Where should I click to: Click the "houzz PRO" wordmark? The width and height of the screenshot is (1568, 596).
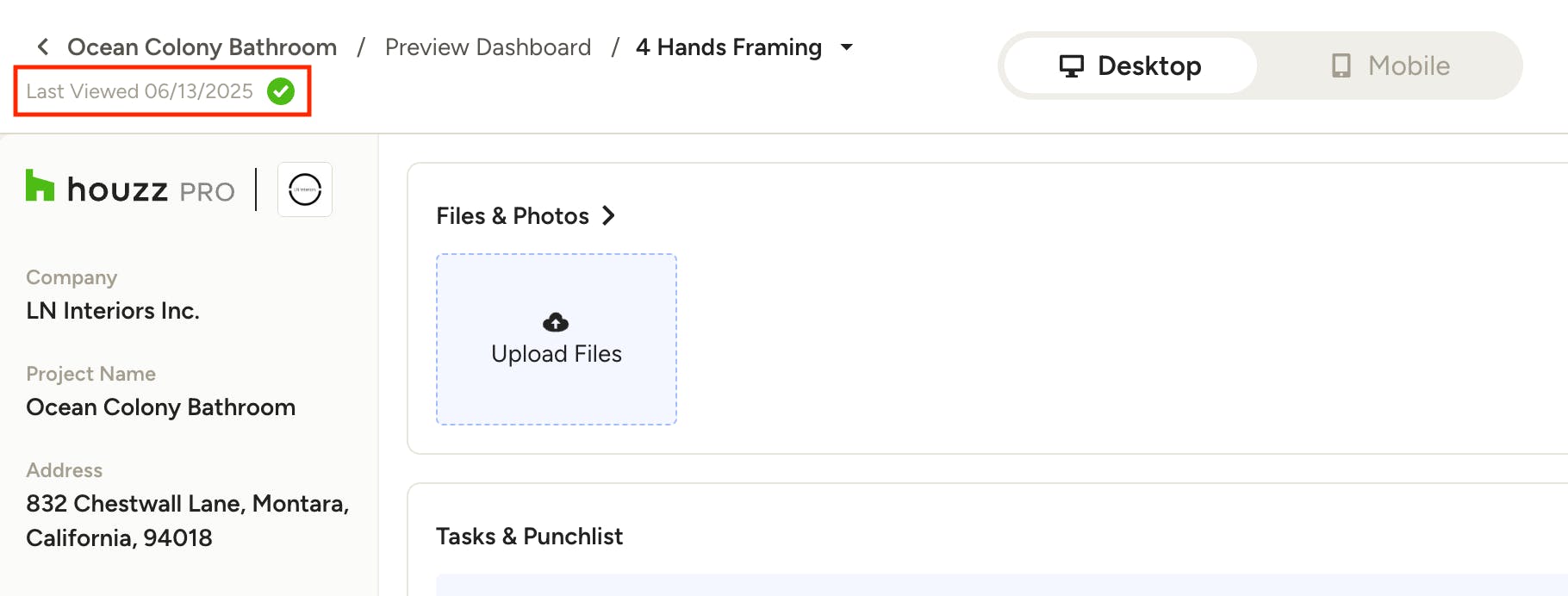pos(151,190)
